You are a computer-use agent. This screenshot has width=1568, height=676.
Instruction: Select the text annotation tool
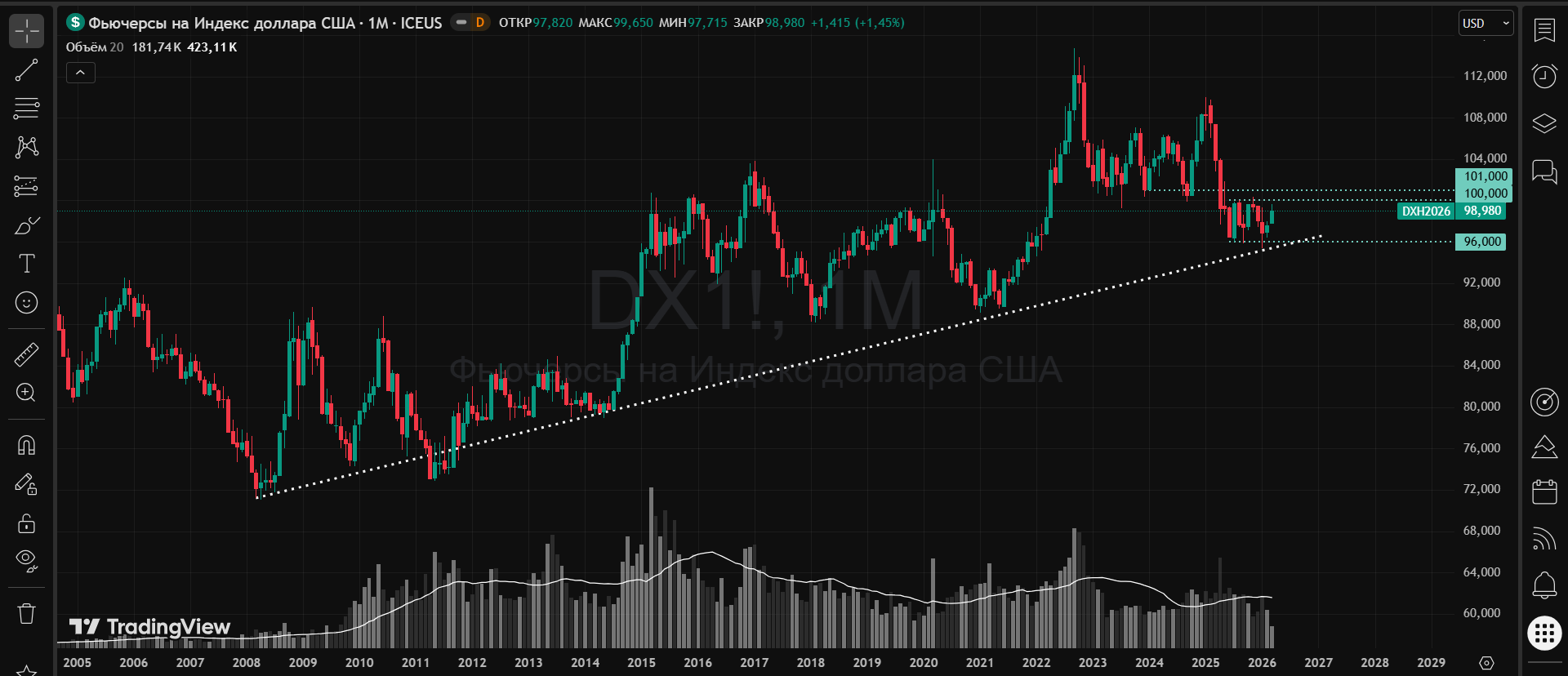coord(27,264)
